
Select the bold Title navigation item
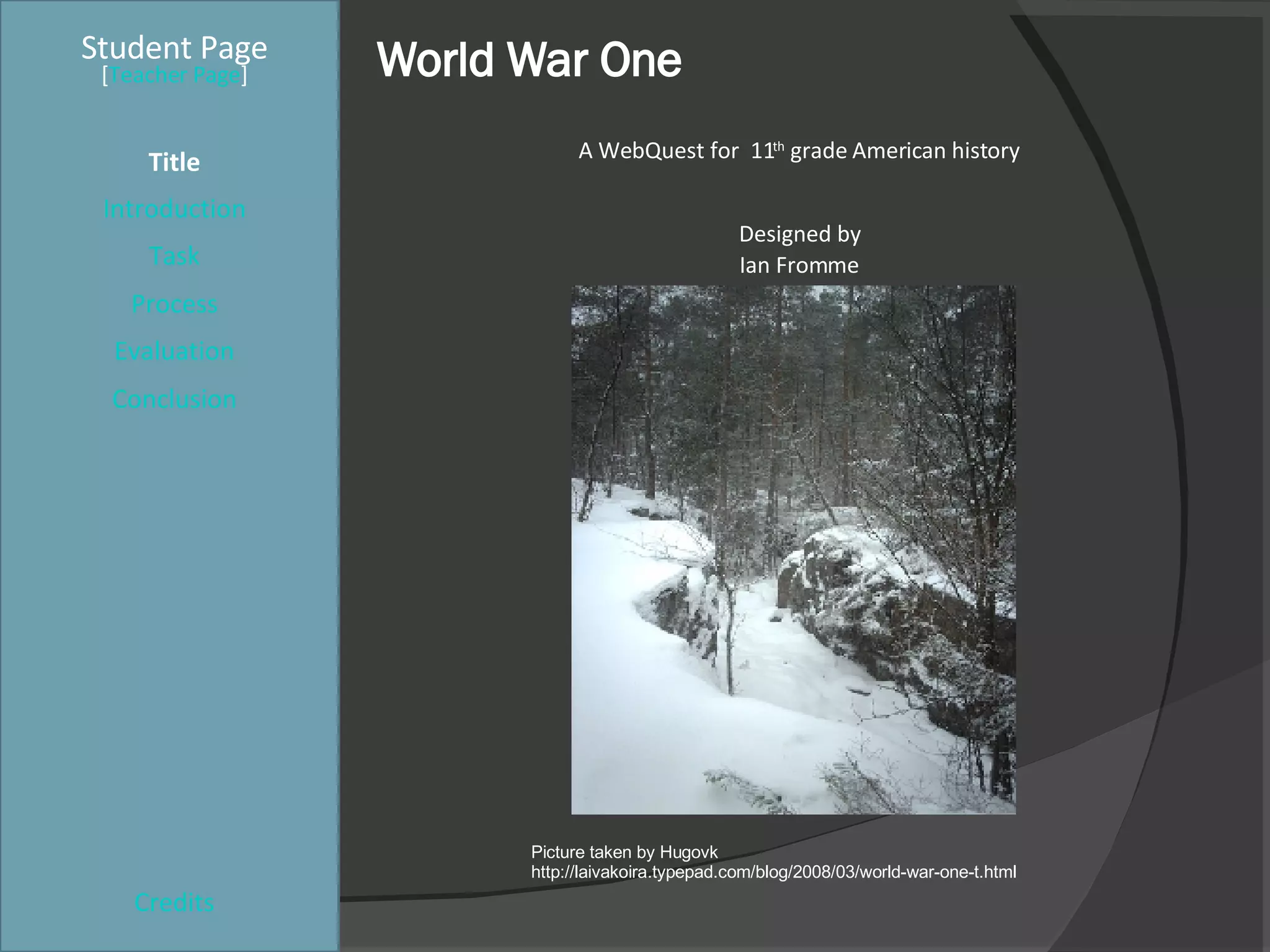[x=174, y=162]
